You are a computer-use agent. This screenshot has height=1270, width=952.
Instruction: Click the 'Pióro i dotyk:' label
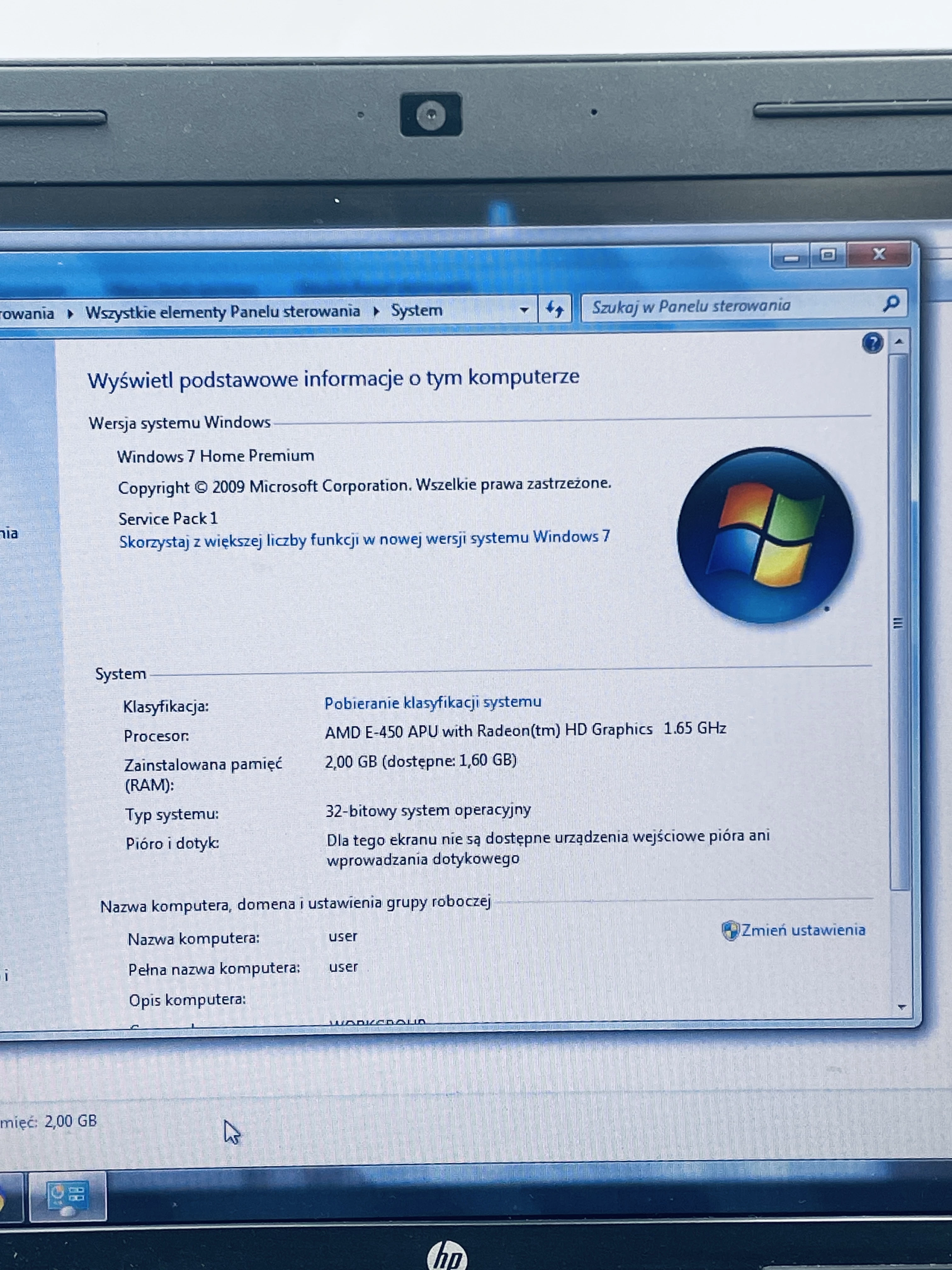point(173,844)
